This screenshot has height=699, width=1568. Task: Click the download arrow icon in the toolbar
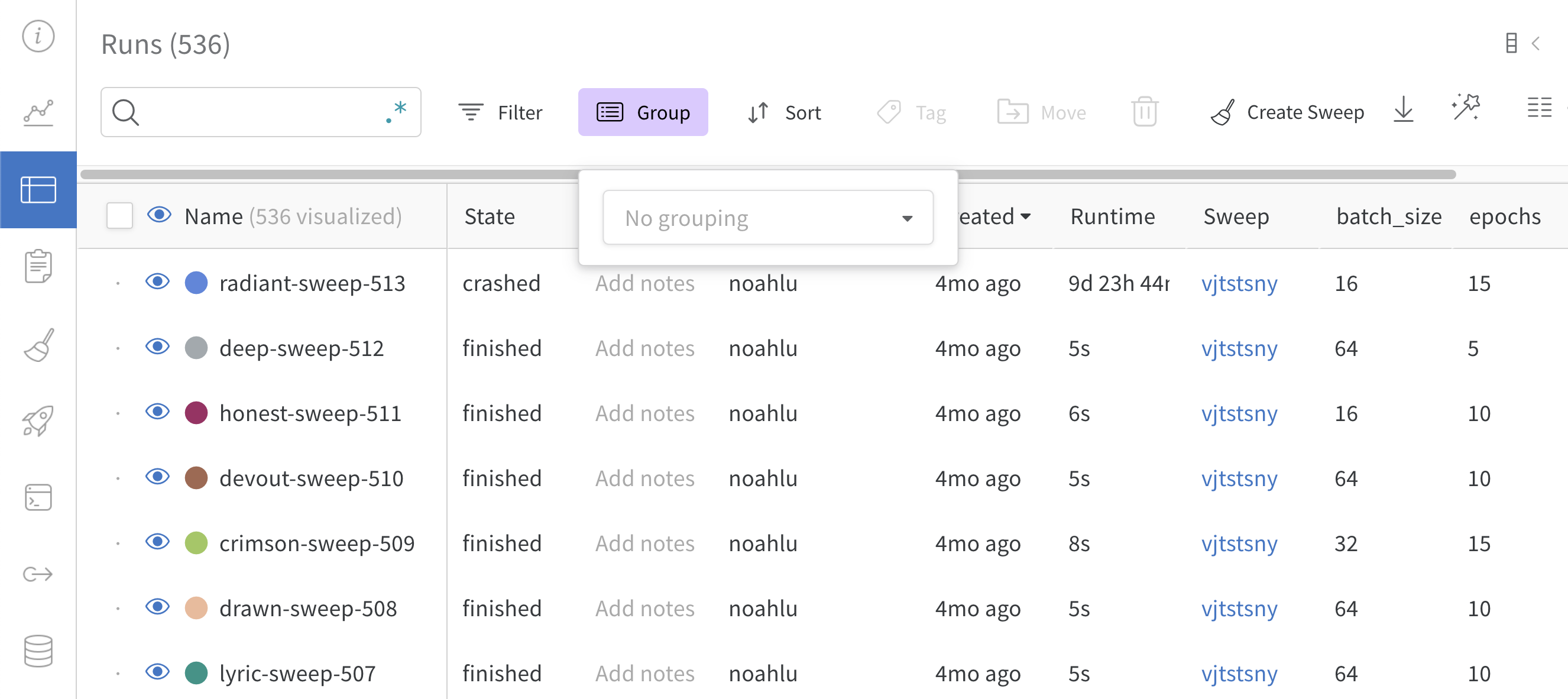pyautogui.click(x=1403, y=110)
